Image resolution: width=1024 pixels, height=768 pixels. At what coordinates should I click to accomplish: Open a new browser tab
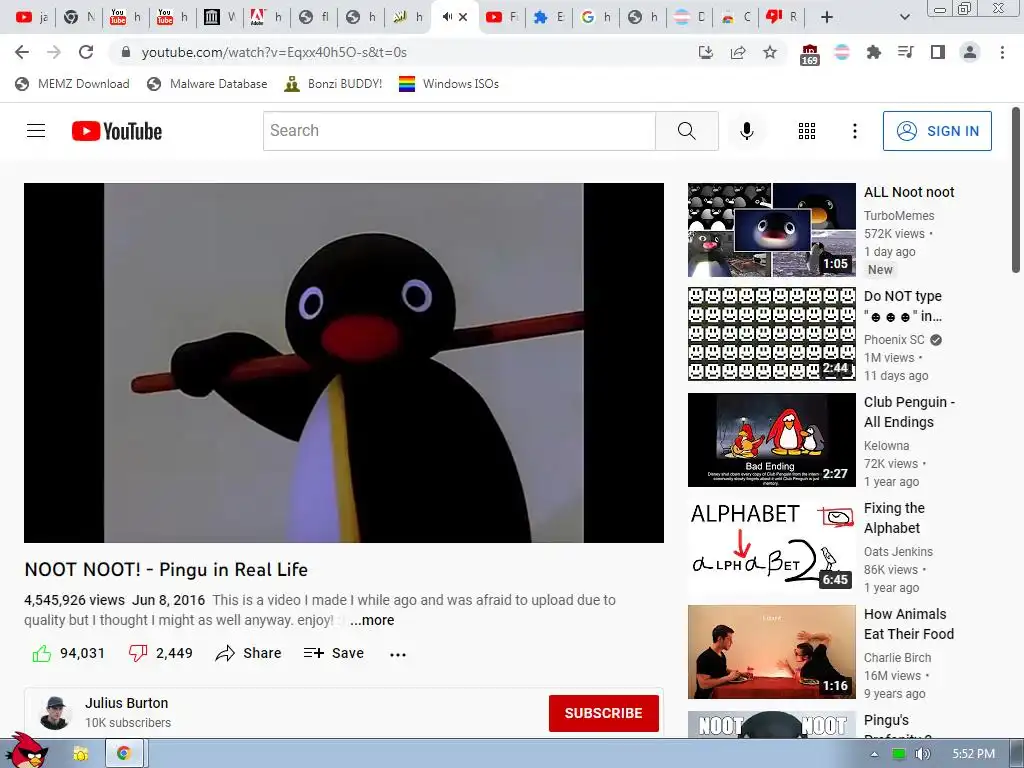click(827, 17)
